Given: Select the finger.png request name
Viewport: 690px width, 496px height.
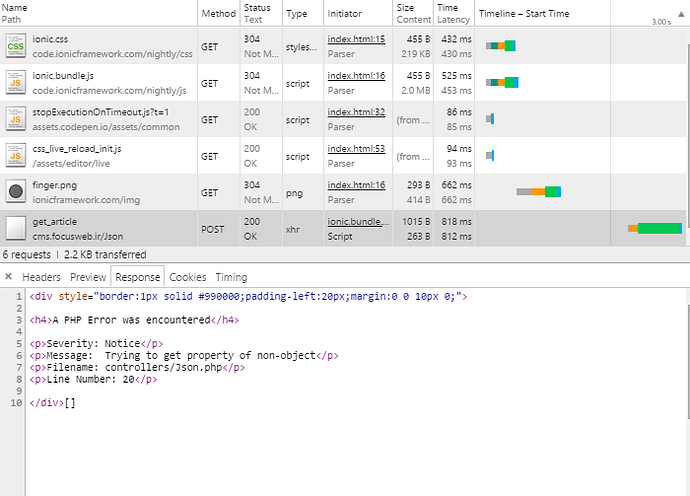Looking at the screenshot, I should point(55,185).
